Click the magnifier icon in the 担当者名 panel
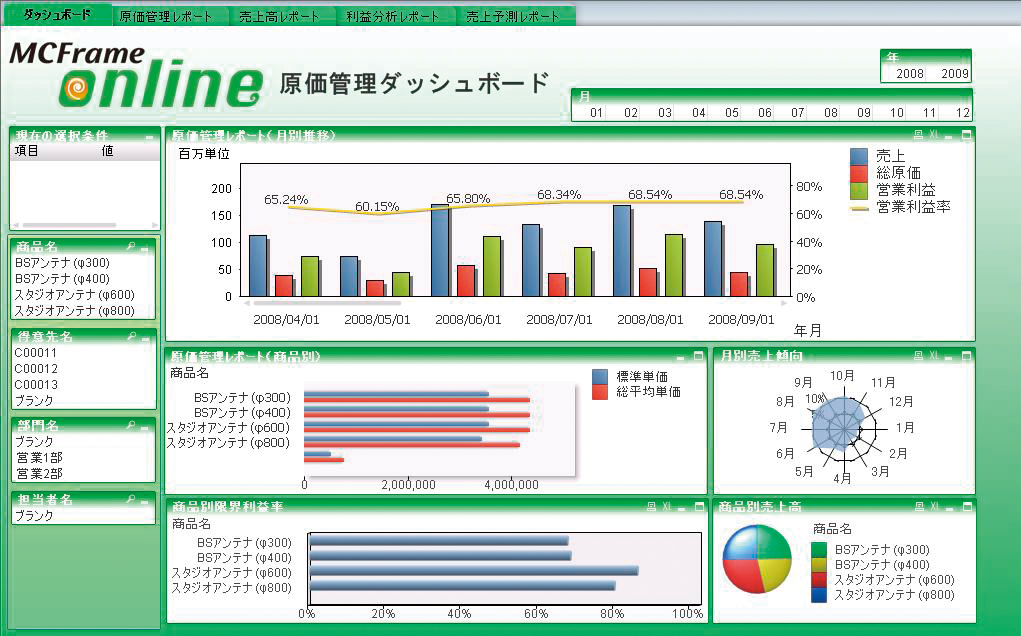1021x636 pixels. coord(132,499)
